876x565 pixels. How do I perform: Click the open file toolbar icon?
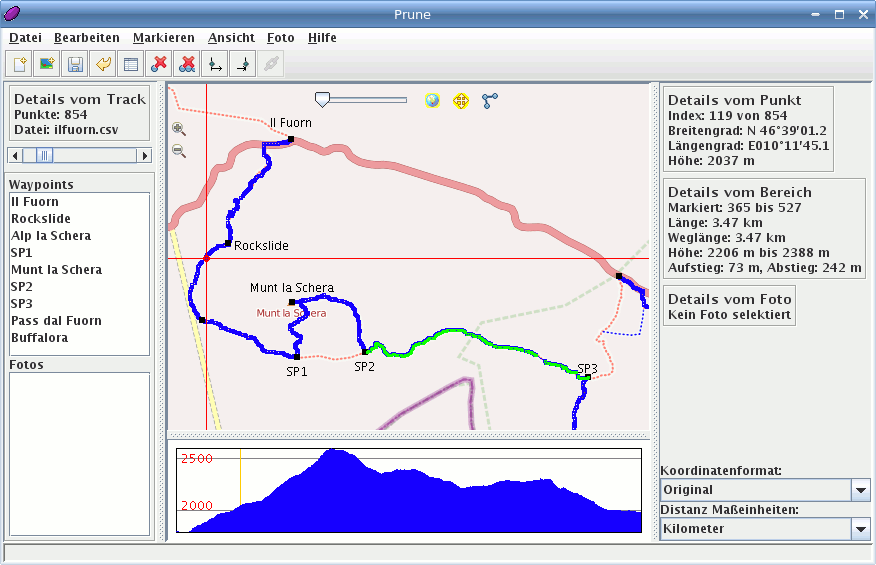coord(19,65)
